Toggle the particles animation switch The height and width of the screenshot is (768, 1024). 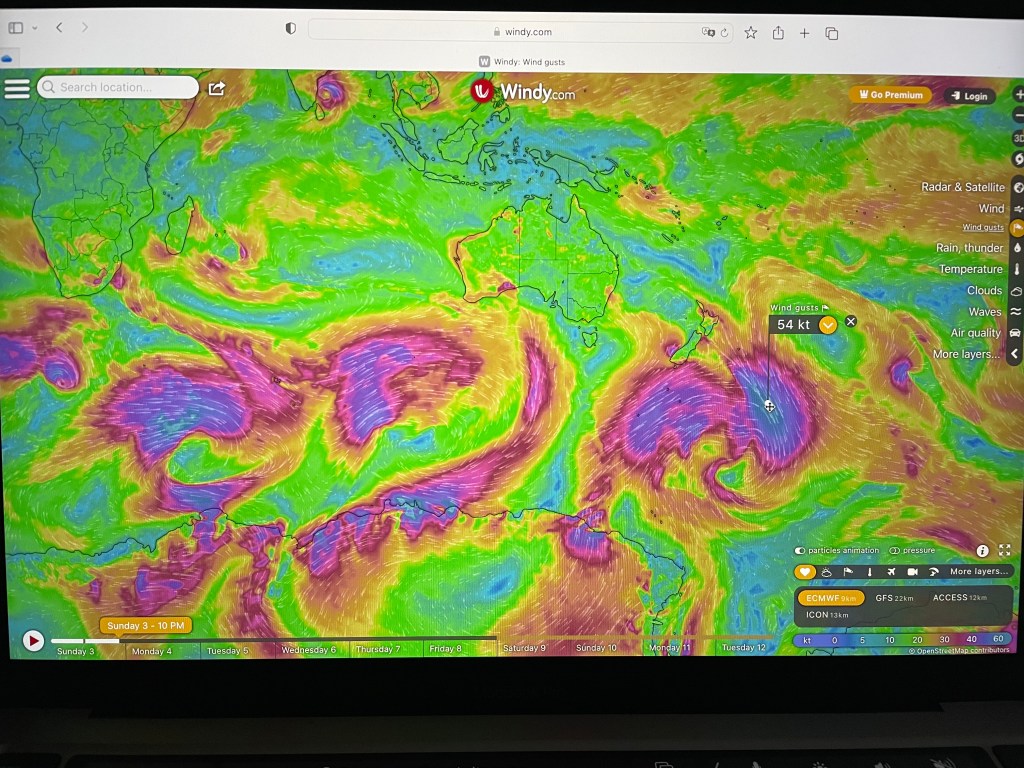pos(800,551)
